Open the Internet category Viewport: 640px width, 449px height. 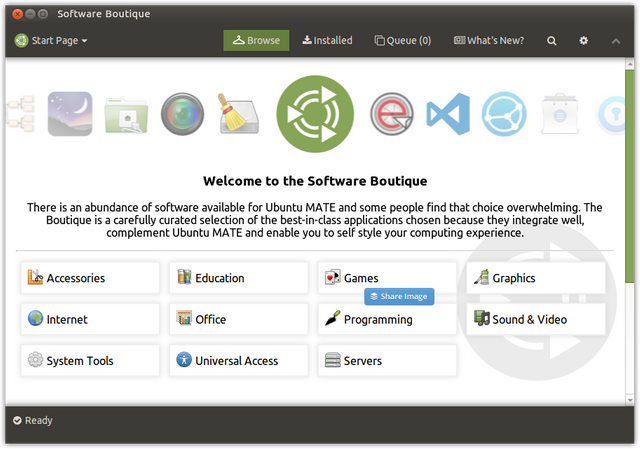[x=90, y=319]
